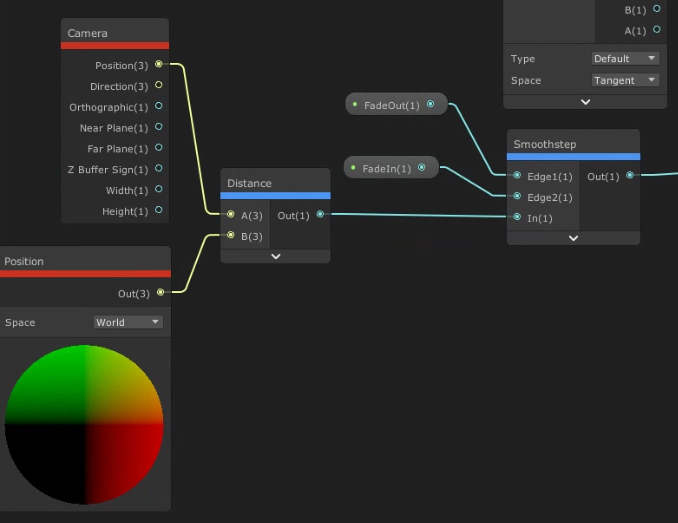Select the FadeOut property node

click(x=396, y=104)
